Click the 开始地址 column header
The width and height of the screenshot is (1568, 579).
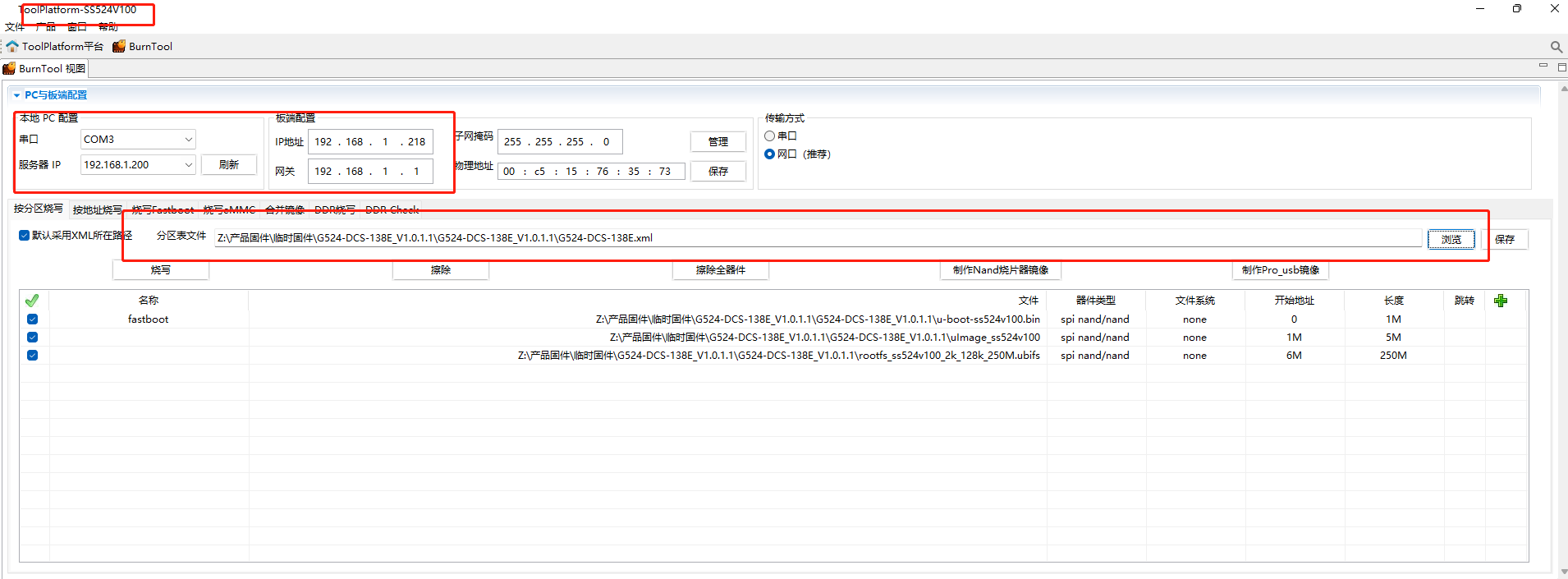[1295, 301]
